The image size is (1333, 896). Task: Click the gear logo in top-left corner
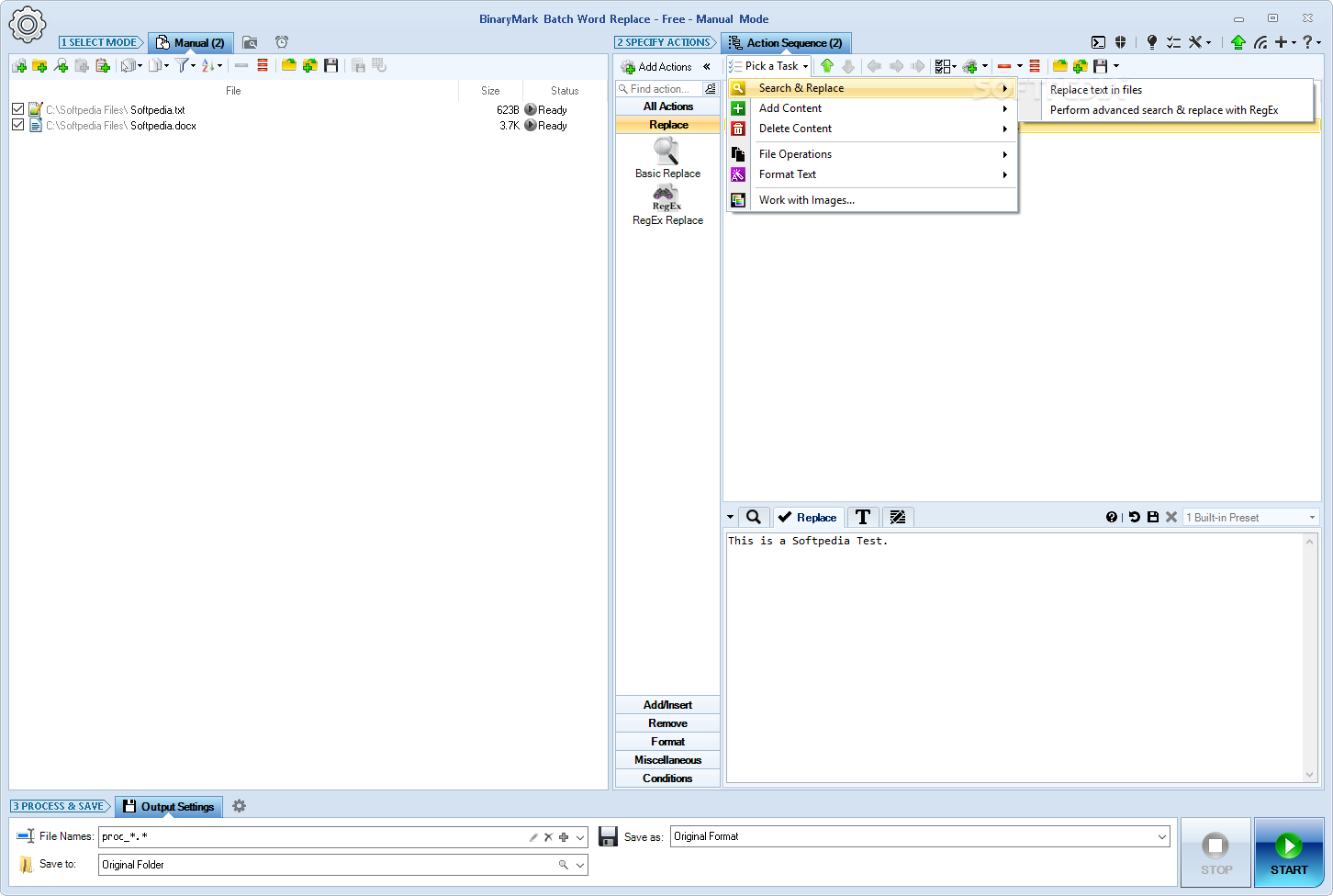tap(27, 25)
